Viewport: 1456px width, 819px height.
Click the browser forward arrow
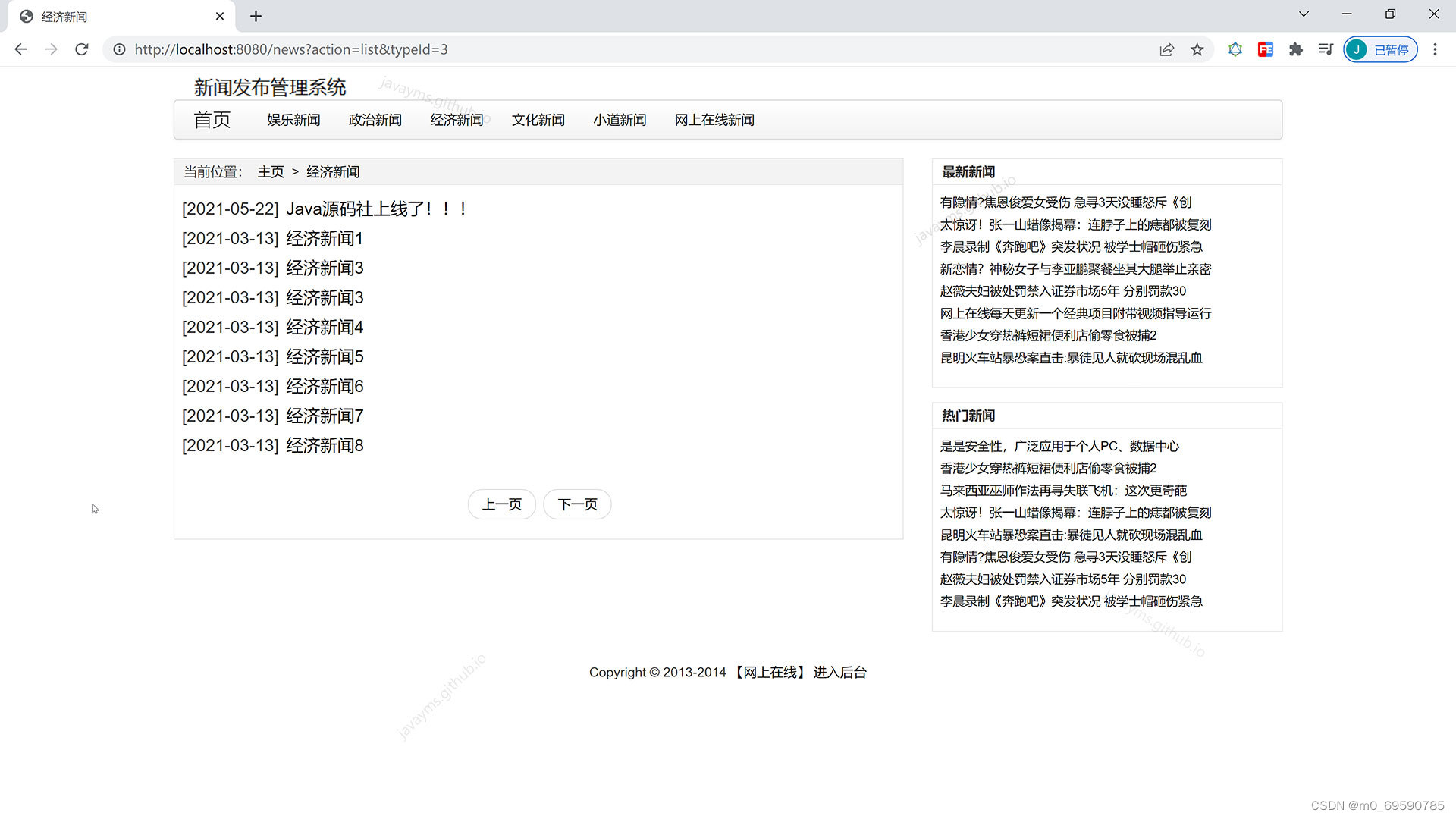(x=51, y=49)
